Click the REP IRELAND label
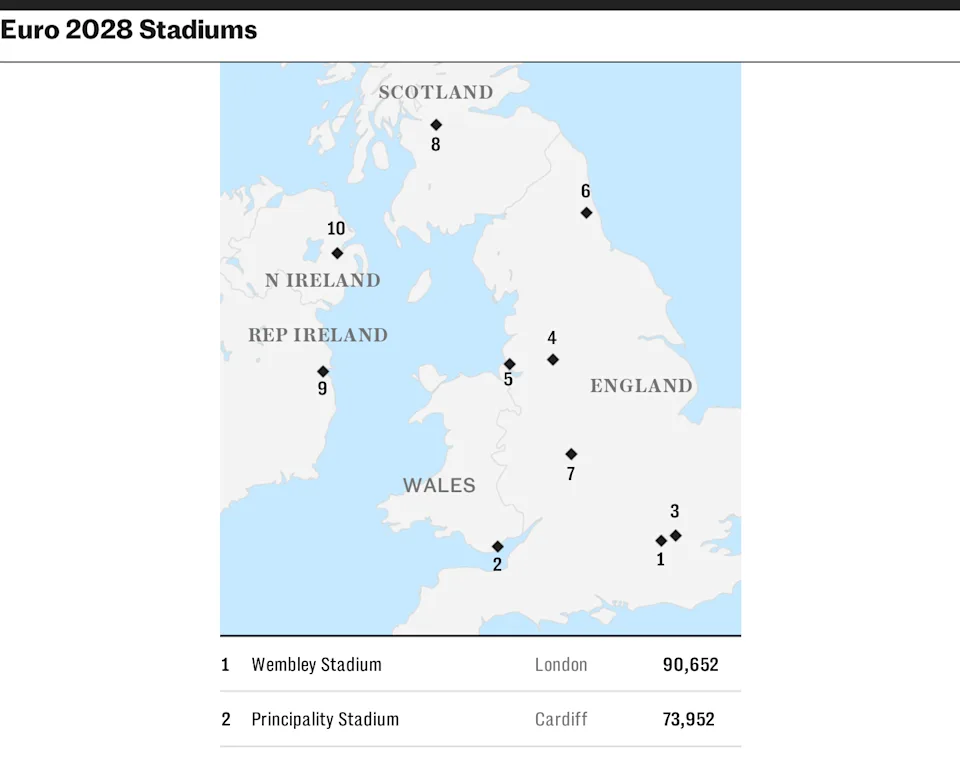The height and width of the screenshot is (763, 960). [x=318, y=336]
